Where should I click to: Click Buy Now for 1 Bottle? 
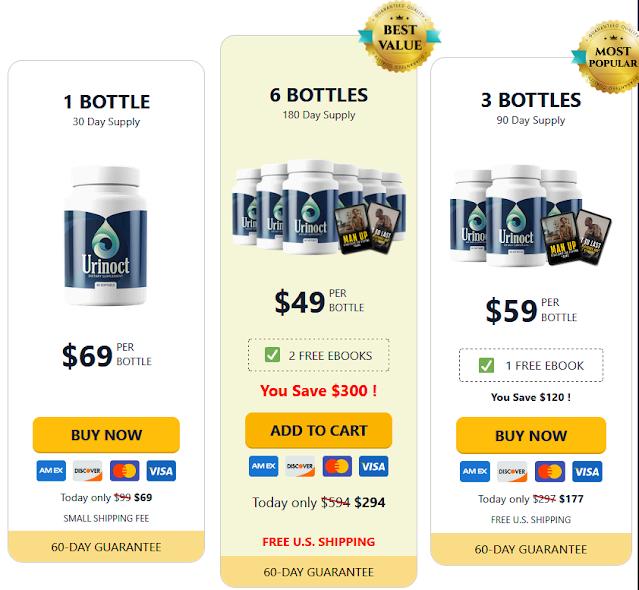click(106, 435)
